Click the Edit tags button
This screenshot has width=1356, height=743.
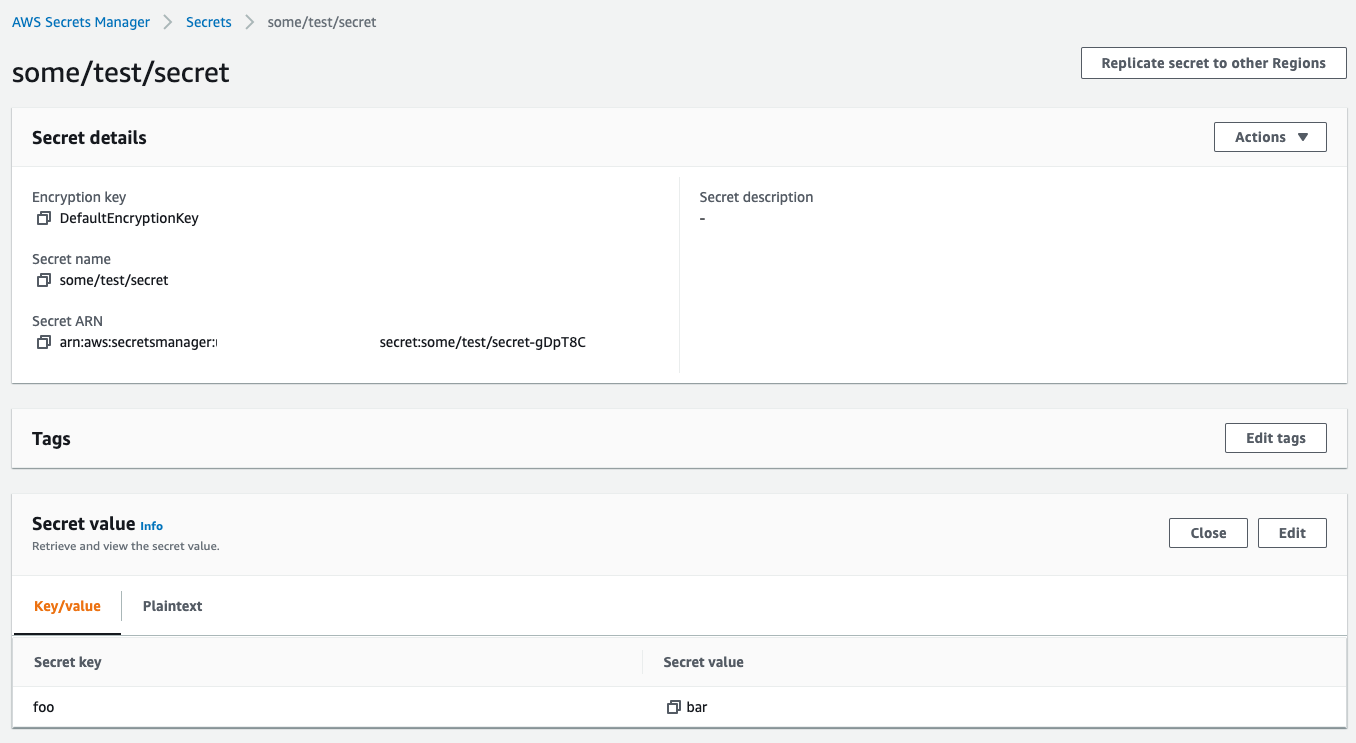coord(1276,438)
